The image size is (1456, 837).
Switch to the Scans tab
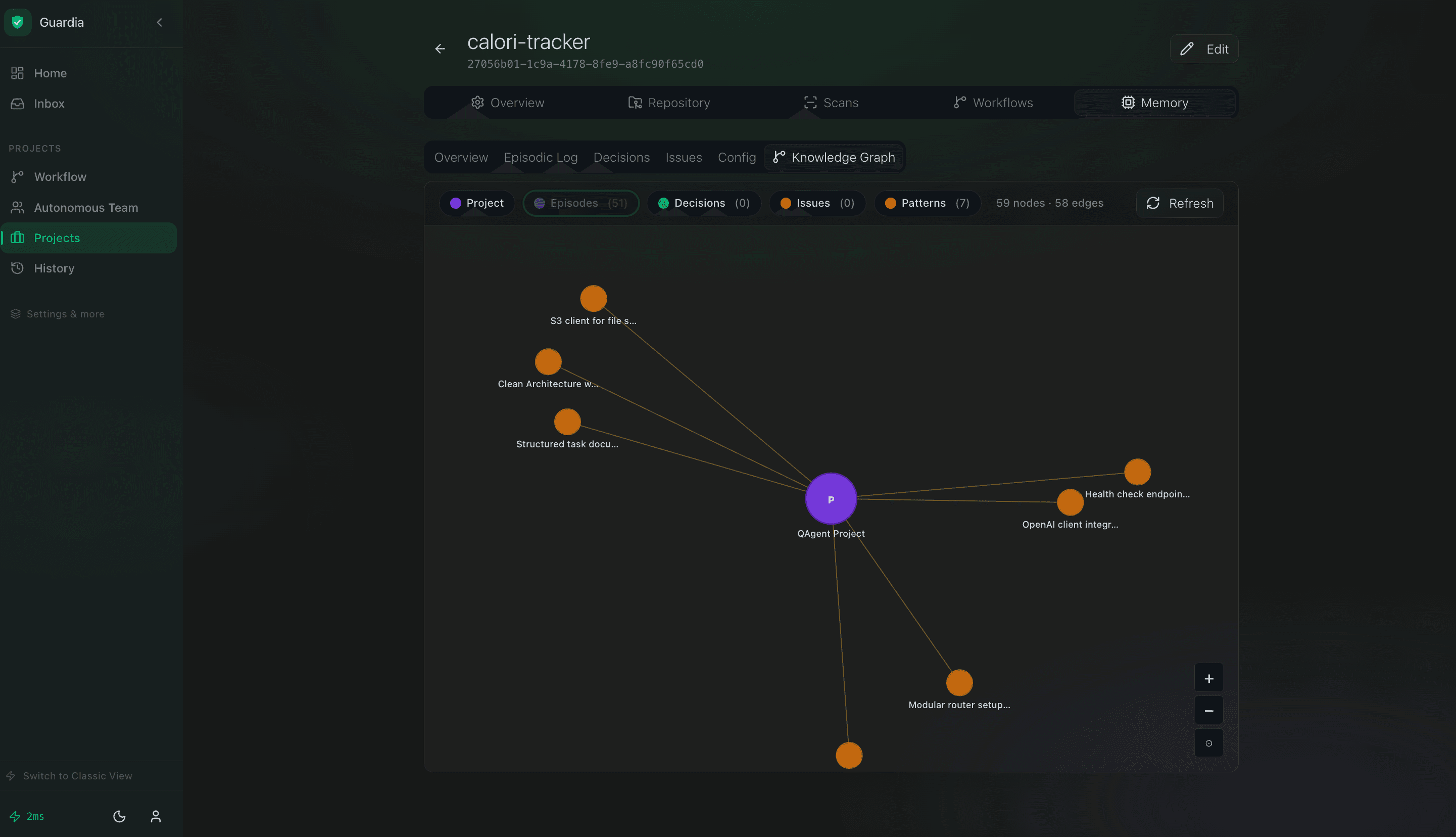831,103
